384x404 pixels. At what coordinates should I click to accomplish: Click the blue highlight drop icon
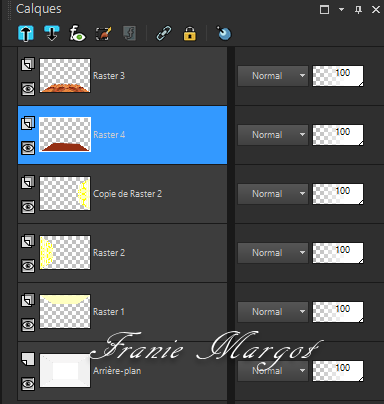click(x=224, y=33)
